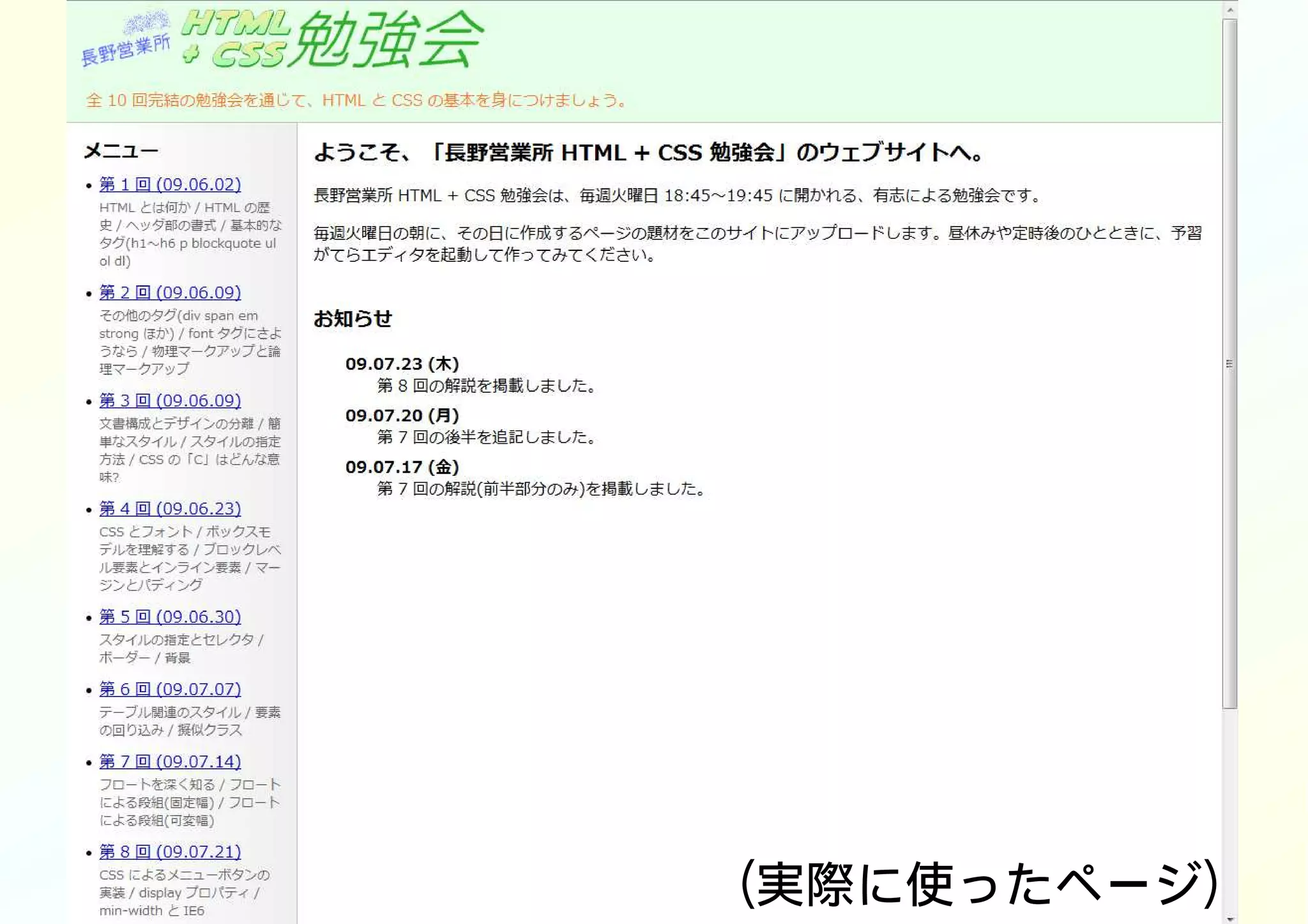The width and height of the screenshot is (1308, 924).
Task: Open the 第 3 回 (09.06.09) link
Action: point(170,400)
